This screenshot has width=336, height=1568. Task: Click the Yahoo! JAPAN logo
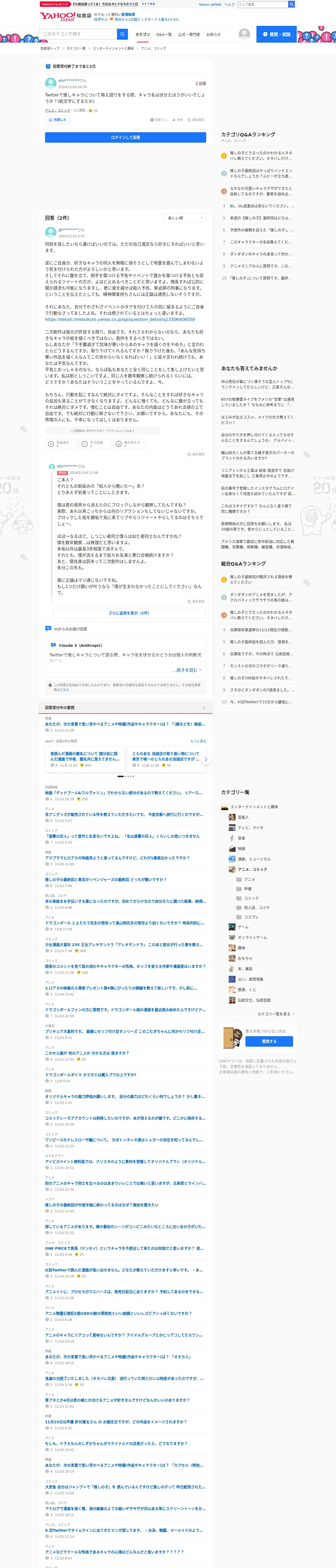tap(57, 16)
